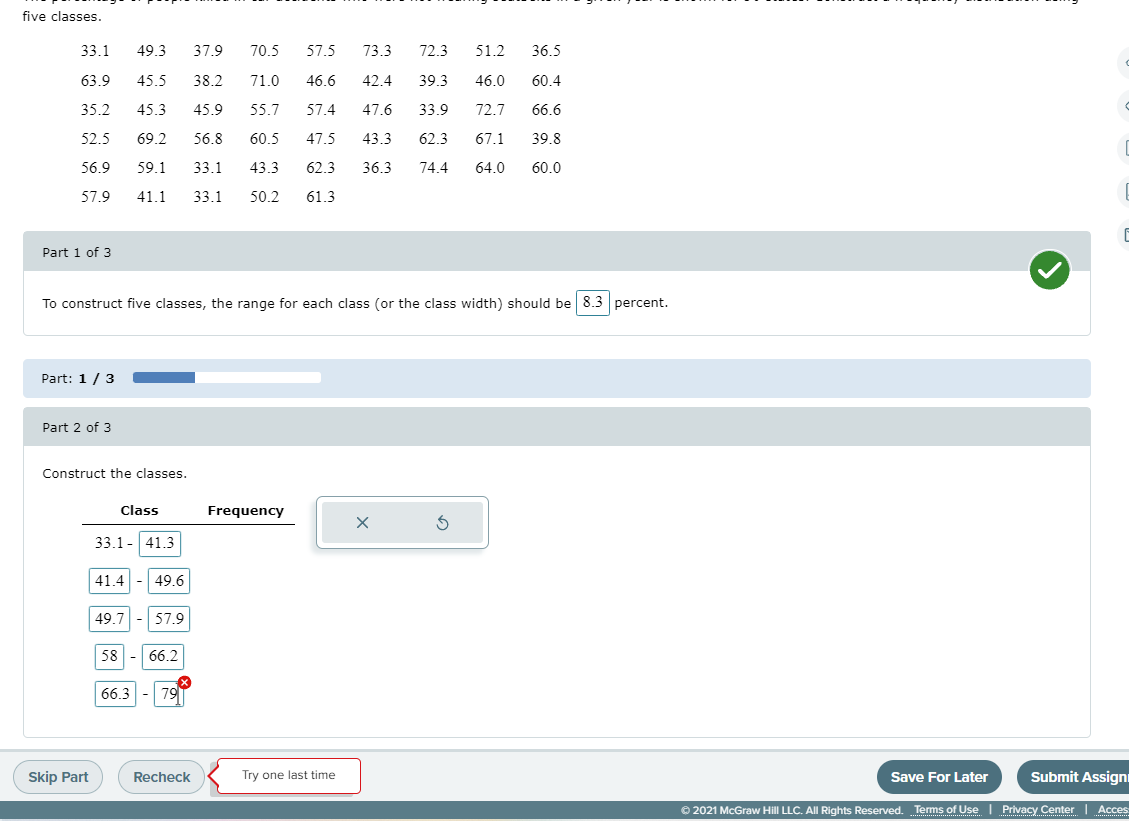1129x821 pixels.
Task: Click Save For Later
Action: 938,777
